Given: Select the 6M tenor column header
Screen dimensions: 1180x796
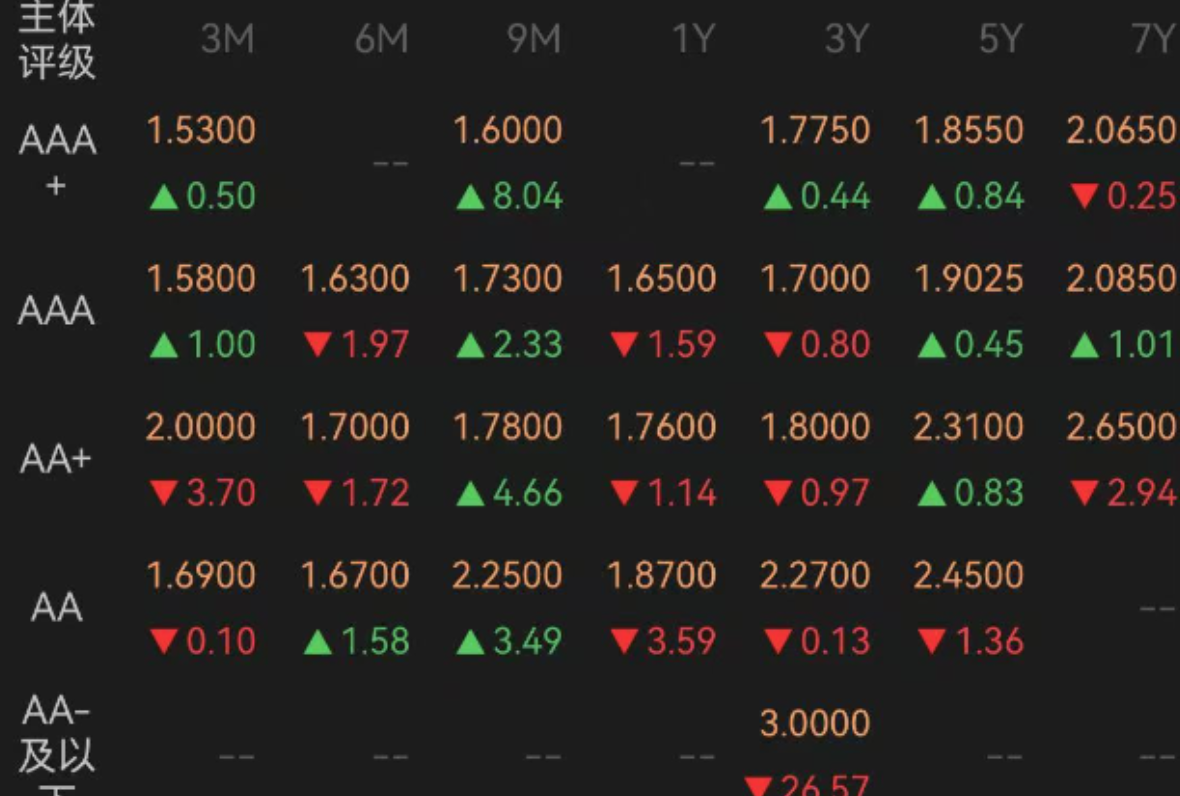Looking at the screenshot, I should click(382, 38).
